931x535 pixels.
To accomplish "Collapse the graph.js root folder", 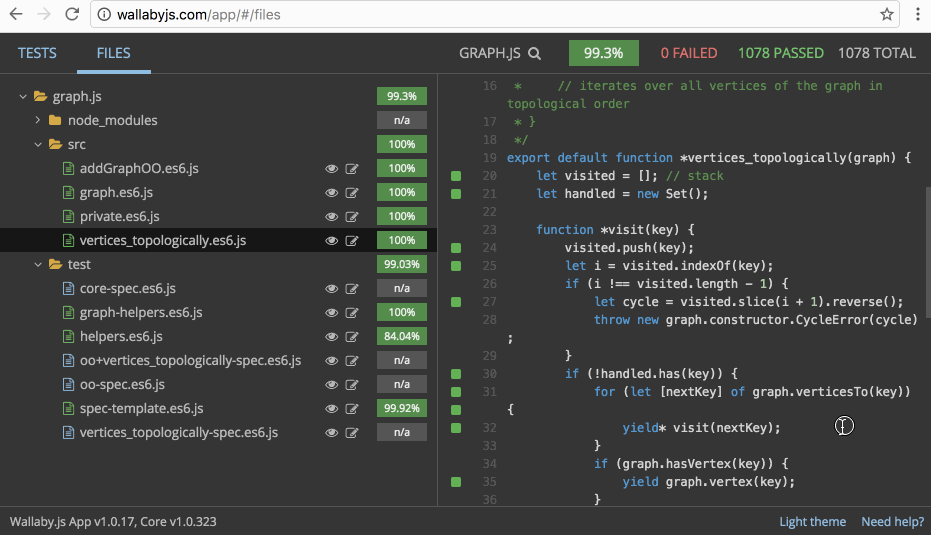I will coord(23,96).
